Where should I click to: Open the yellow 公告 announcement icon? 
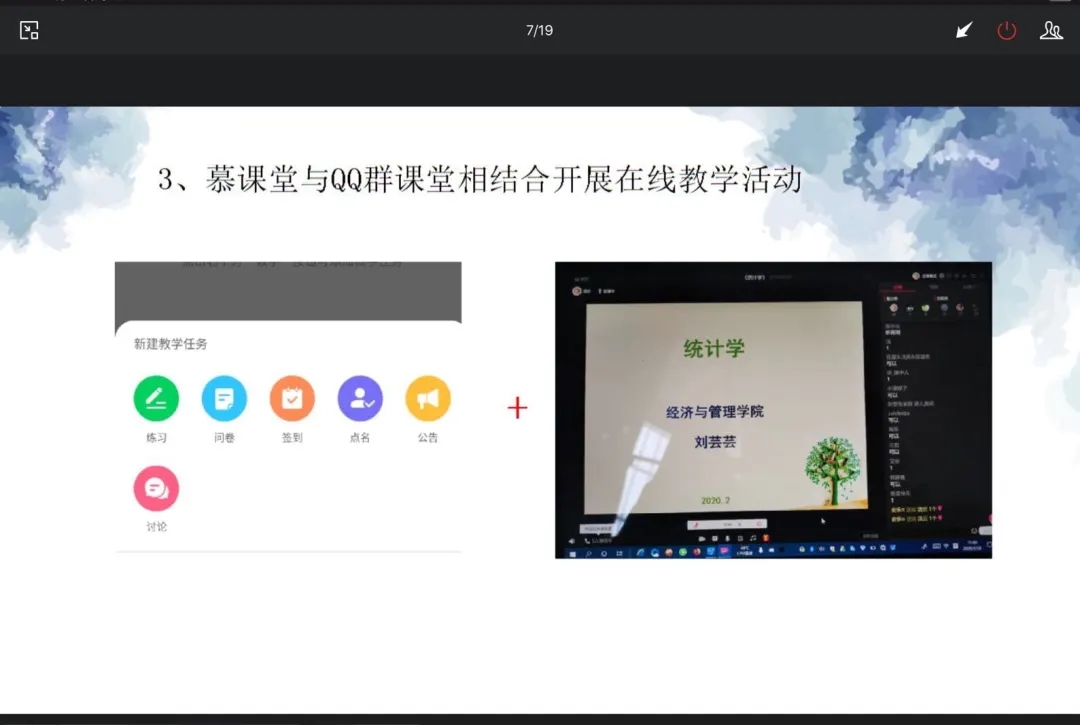click(x=428, y=399)
